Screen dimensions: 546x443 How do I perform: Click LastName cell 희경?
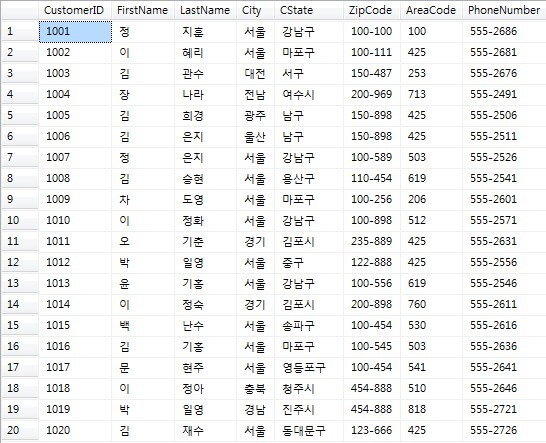205,115
